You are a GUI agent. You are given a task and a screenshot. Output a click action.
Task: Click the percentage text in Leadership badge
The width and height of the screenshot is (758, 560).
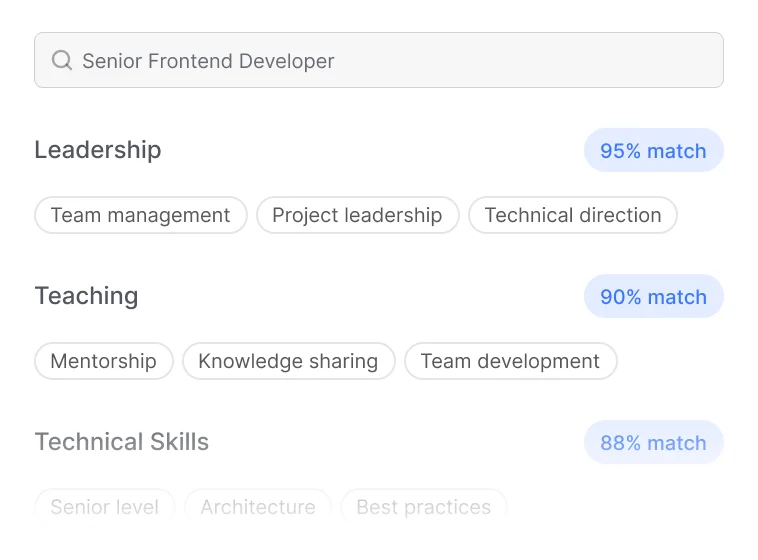(620, 151)
